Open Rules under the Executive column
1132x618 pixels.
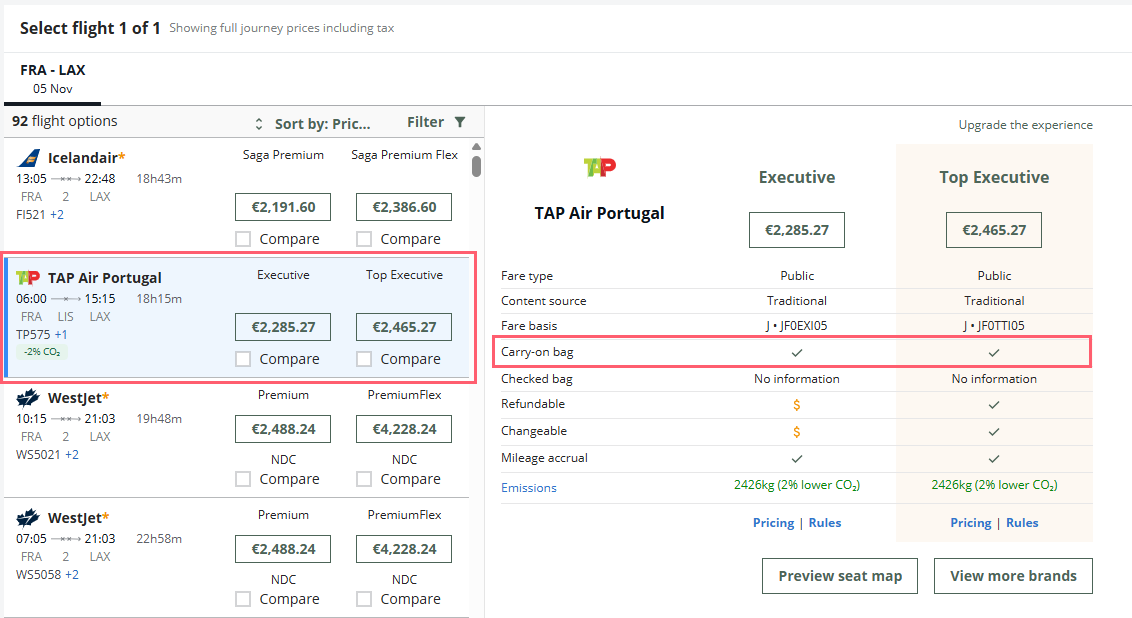tap(824, 522)
